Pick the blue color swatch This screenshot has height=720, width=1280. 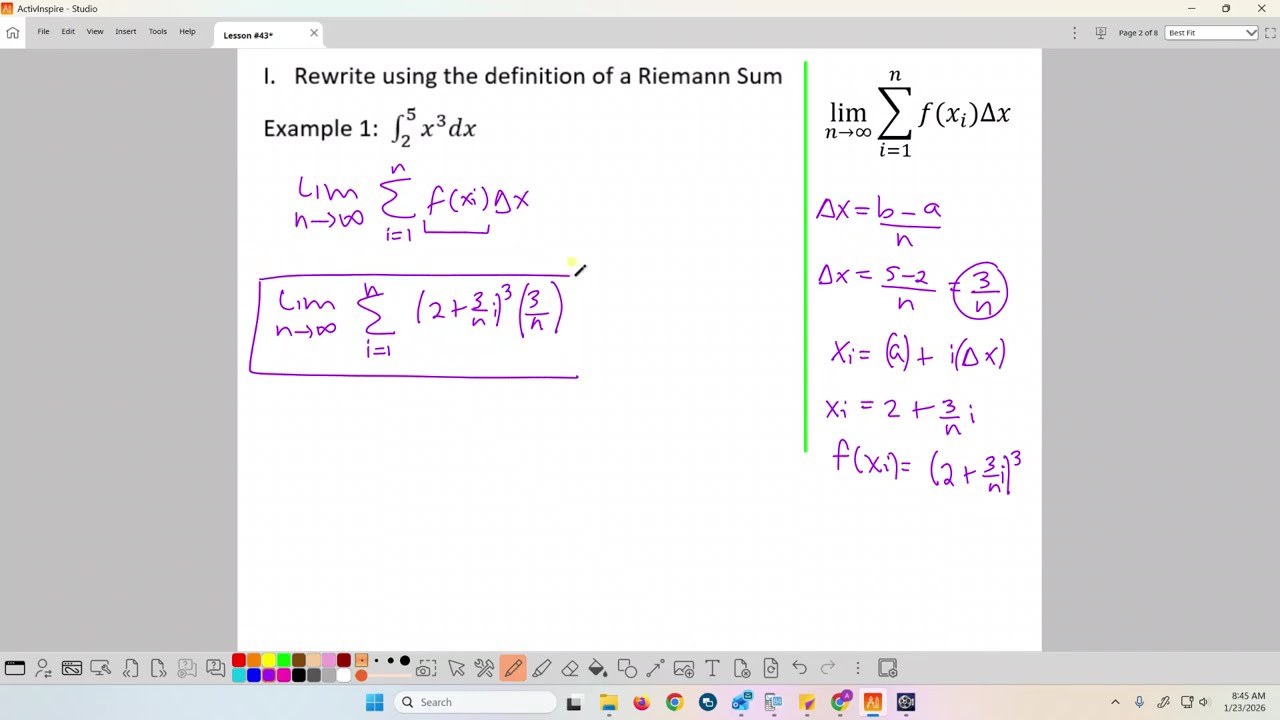[254, 675]
